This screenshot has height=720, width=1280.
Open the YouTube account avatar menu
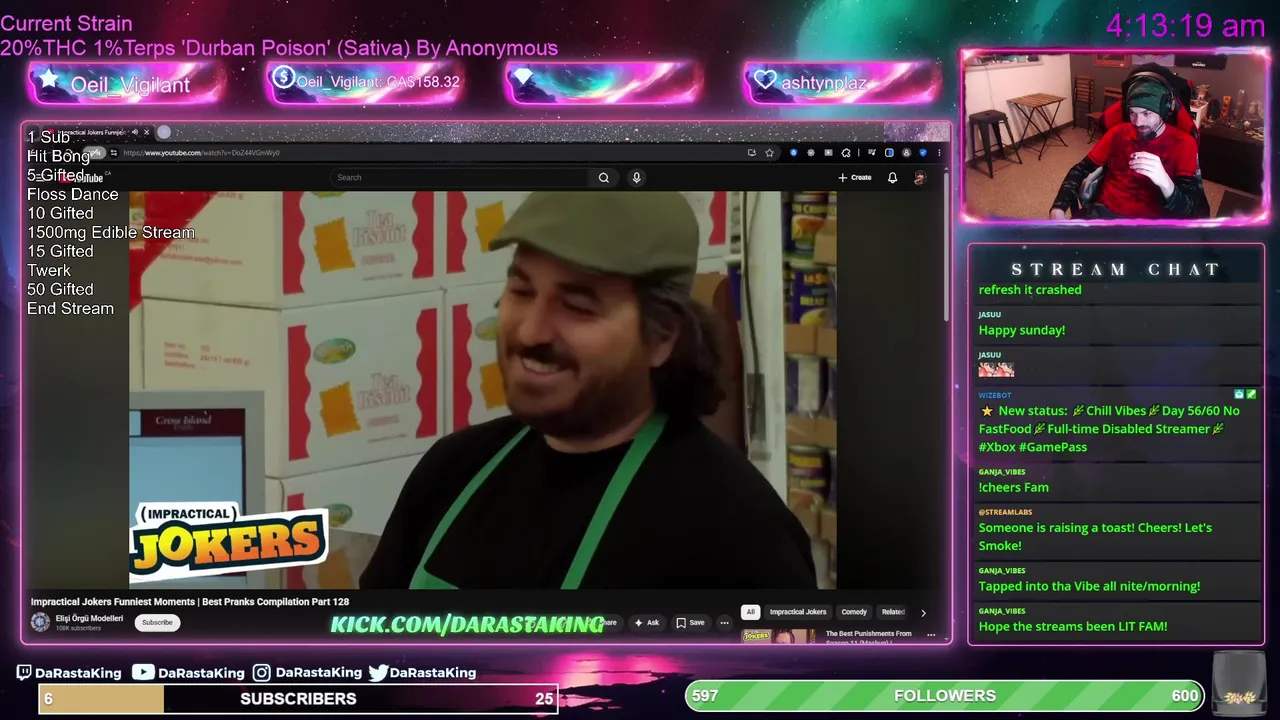click(920, 177)
